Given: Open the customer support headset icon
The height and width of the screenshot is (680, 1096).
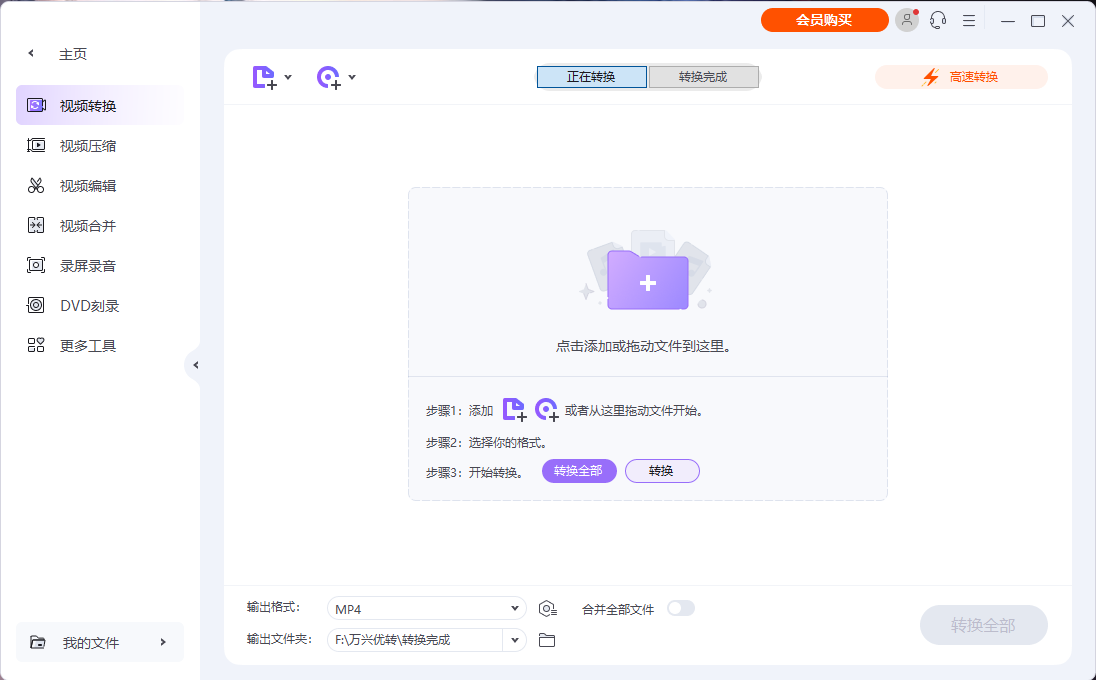Looking at the screenshot, I should tap(937, 20).
